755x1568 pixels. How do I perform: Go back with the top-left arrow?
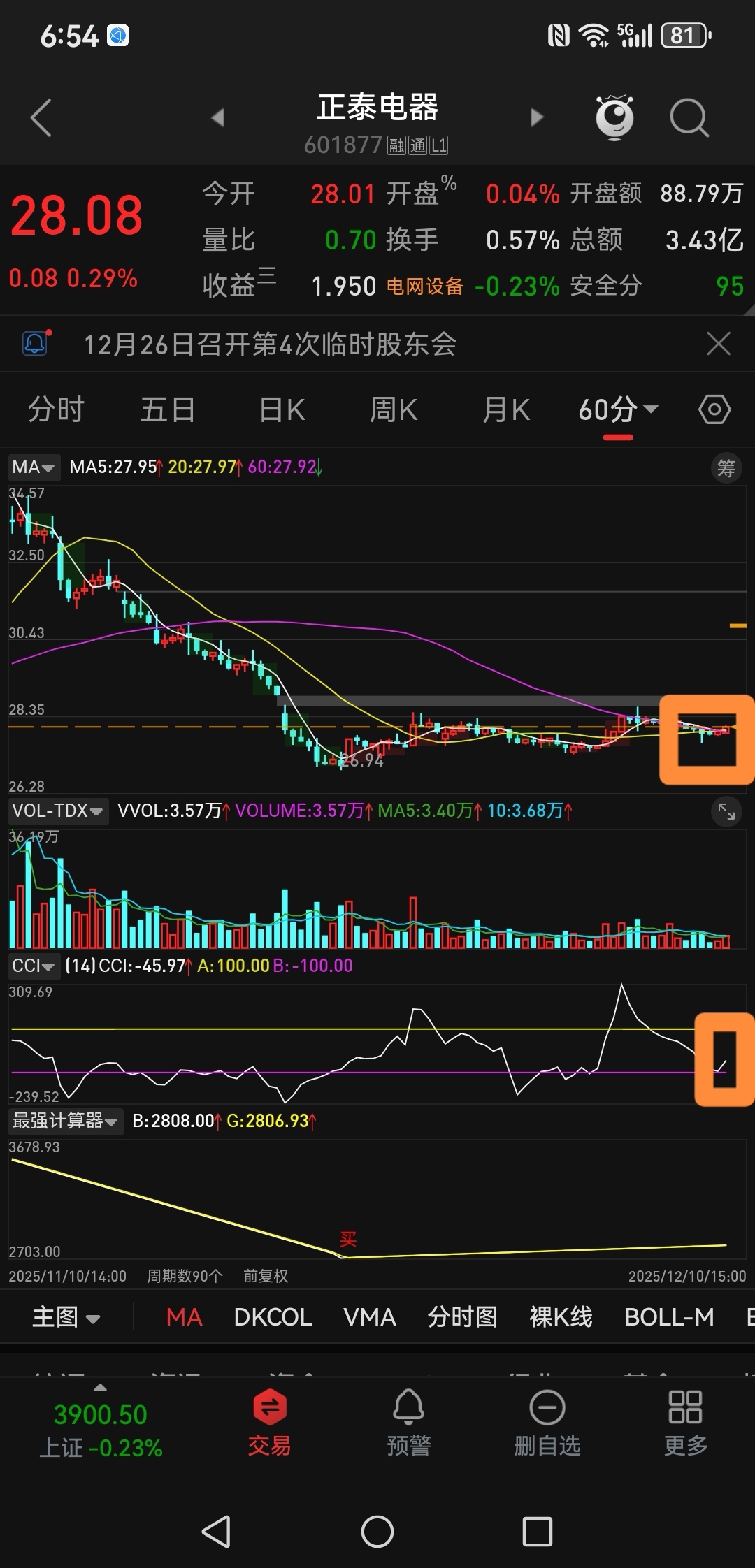click(41, 117)
